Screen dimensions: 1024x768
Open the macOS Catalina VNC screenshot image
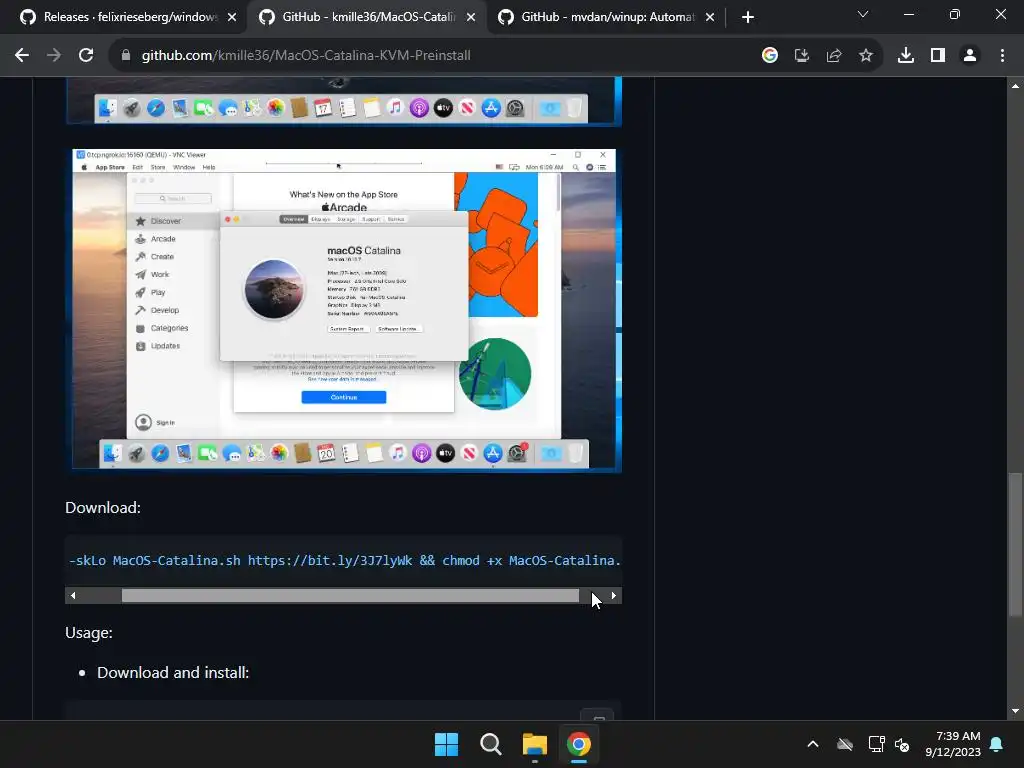click(344, 310)
